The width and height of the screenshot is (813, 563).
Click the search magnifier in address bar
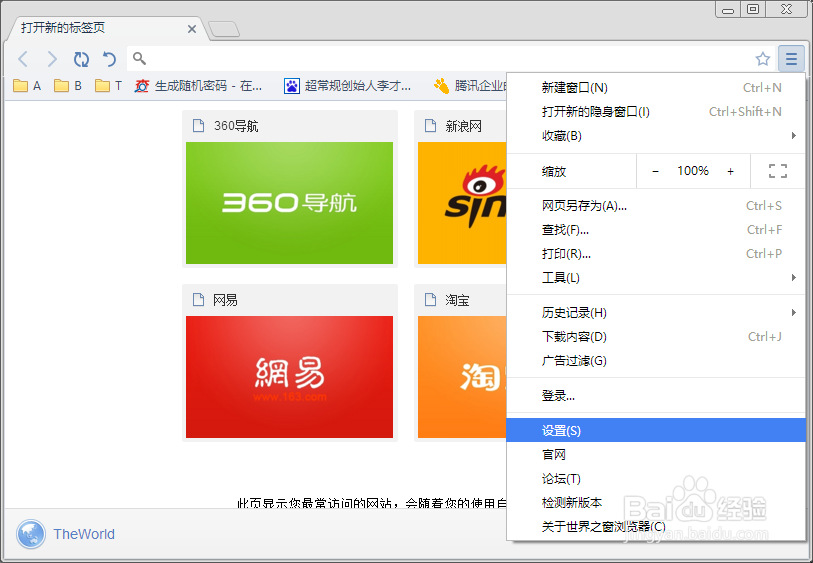point(139,58)
